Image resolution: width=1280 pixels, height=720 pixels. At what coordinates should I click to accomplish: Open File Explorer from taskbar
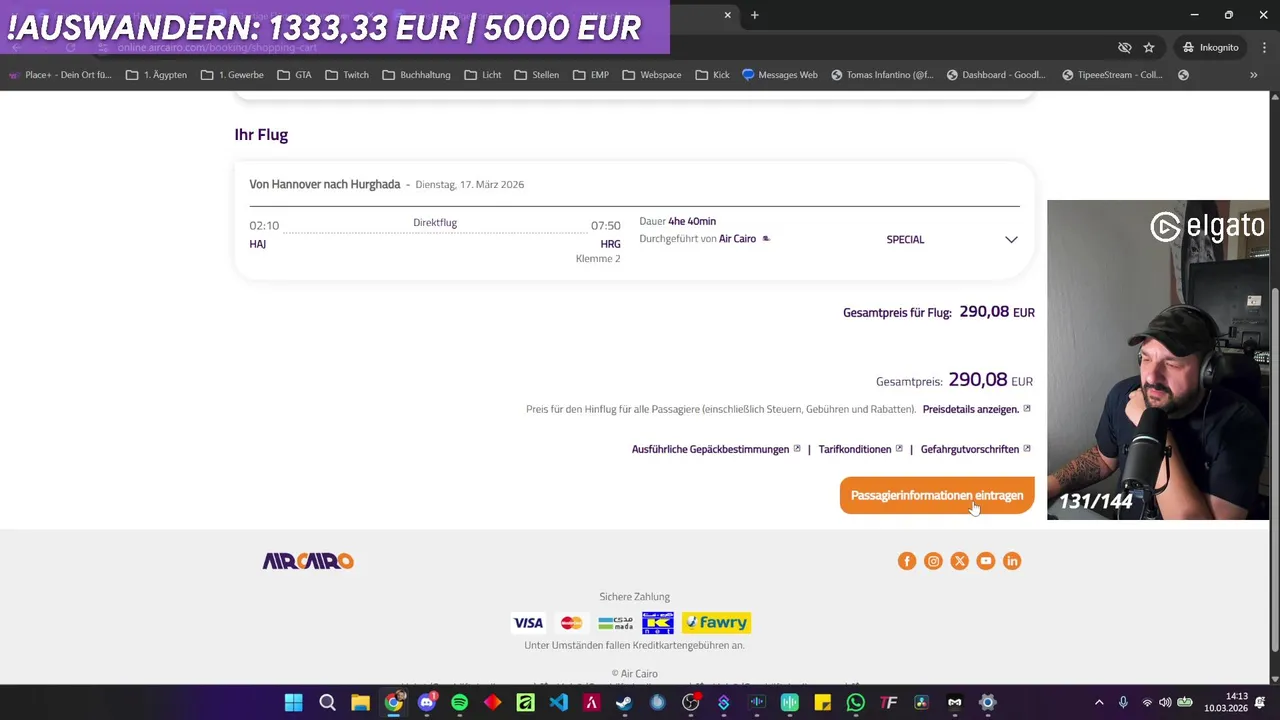(360, 703)
